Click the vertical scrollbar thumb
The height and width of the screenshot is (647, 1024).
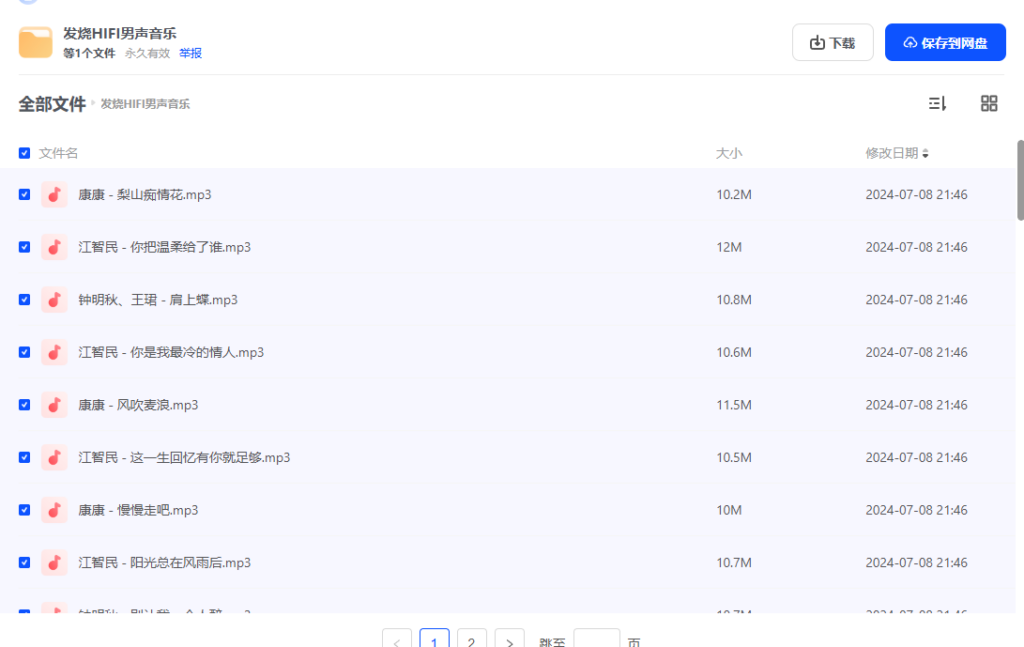pos(1020,180)
